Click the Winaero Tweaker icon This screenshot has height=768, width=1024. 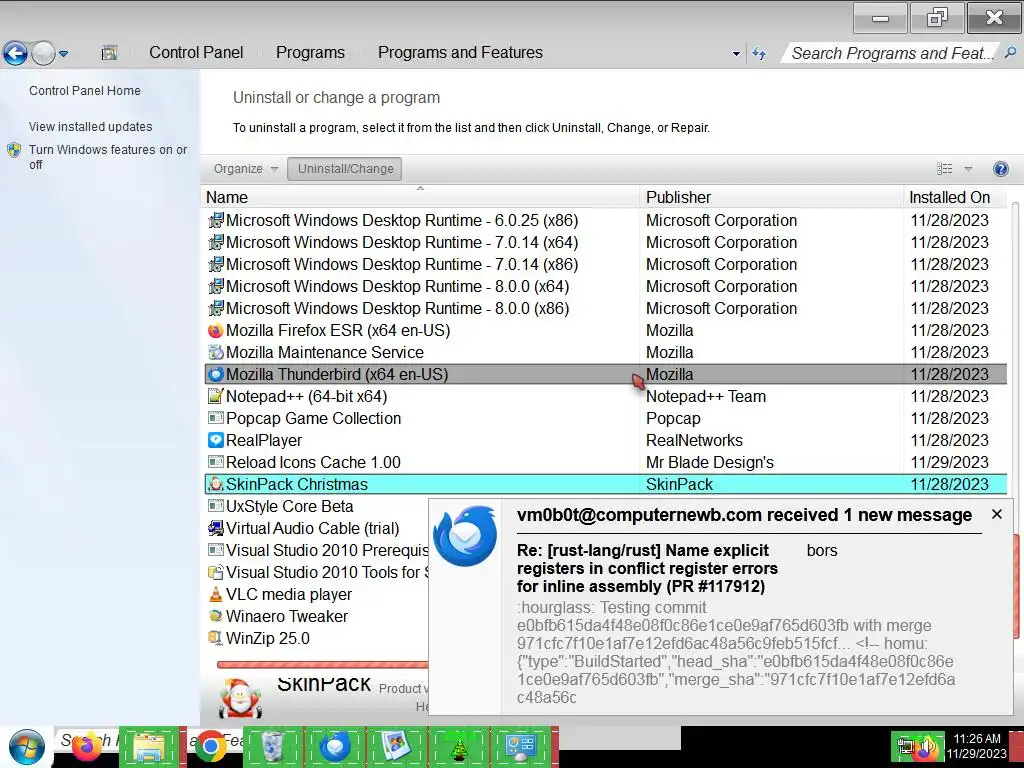point(216,616)
